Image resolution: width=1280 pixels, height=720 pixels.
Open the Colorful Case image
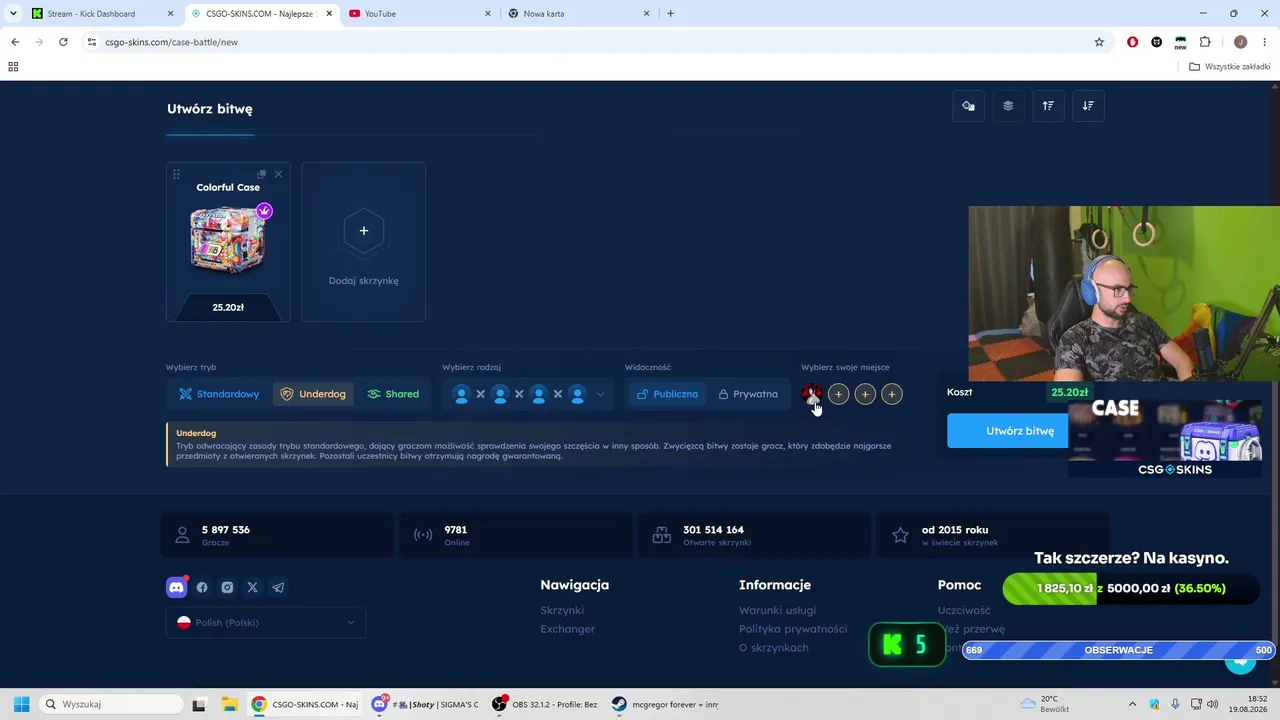click(228, 240)
